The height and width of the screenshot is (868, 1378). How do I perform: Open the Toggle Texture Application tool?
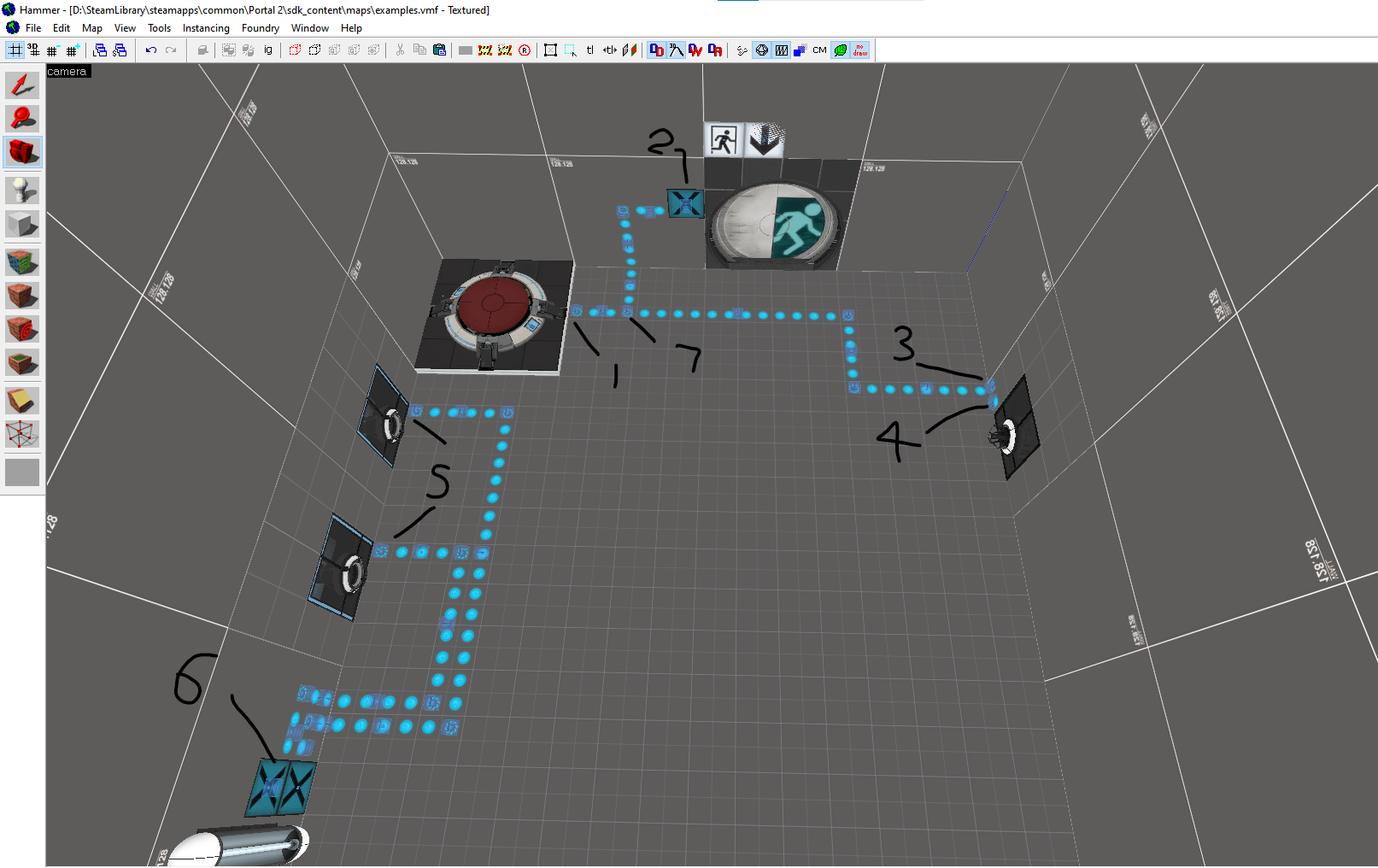[x=22, y=261]
